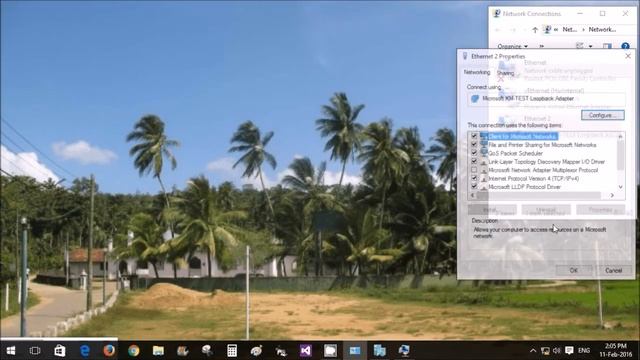
Task: Switch to the Networking tab
Action: 477,72
